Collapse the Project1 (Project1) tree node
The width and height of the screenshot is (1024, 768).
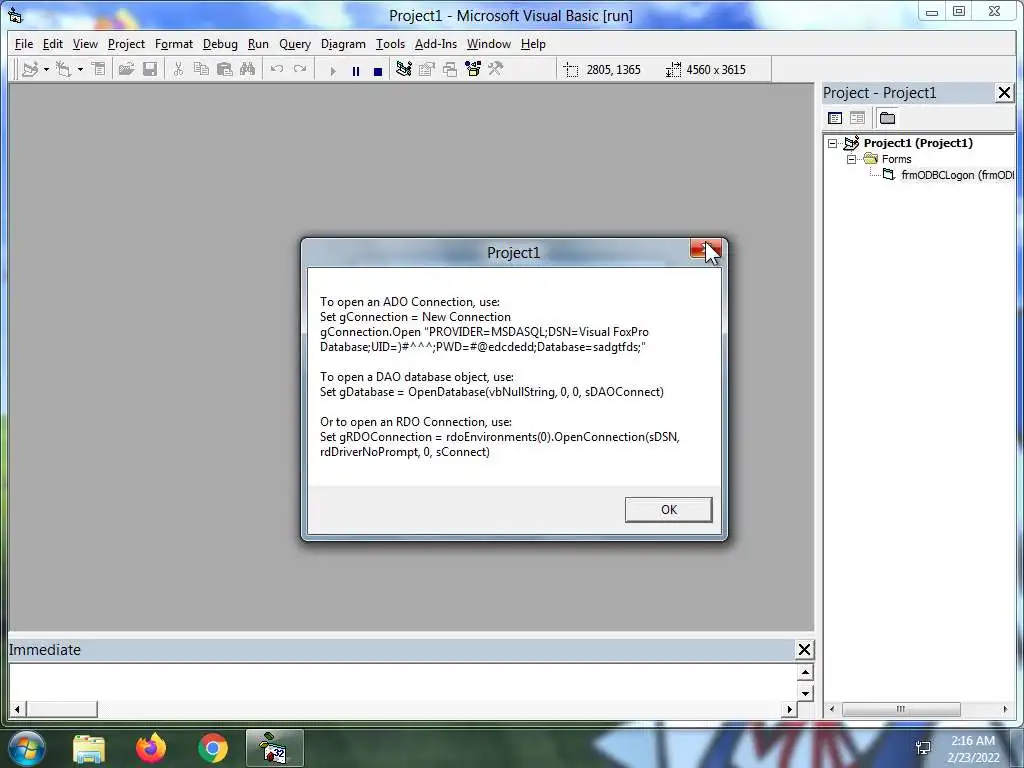832,143
